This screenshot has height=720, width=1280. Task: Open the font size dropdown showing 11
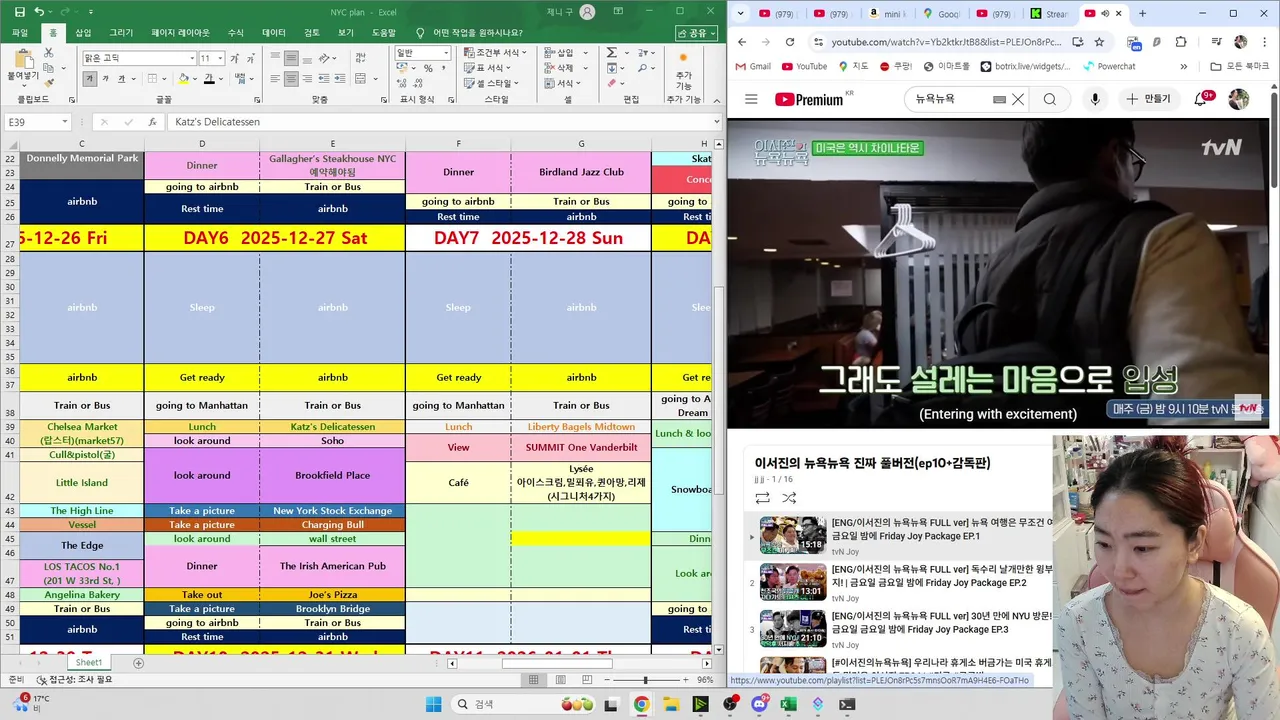220,58
